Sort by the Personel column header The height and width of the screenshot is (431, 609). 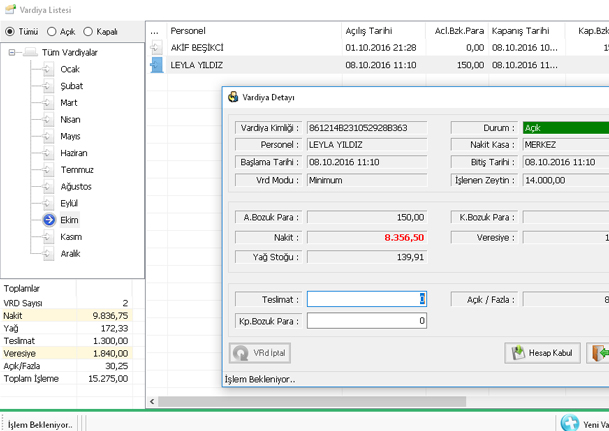(x=254, y=31)
